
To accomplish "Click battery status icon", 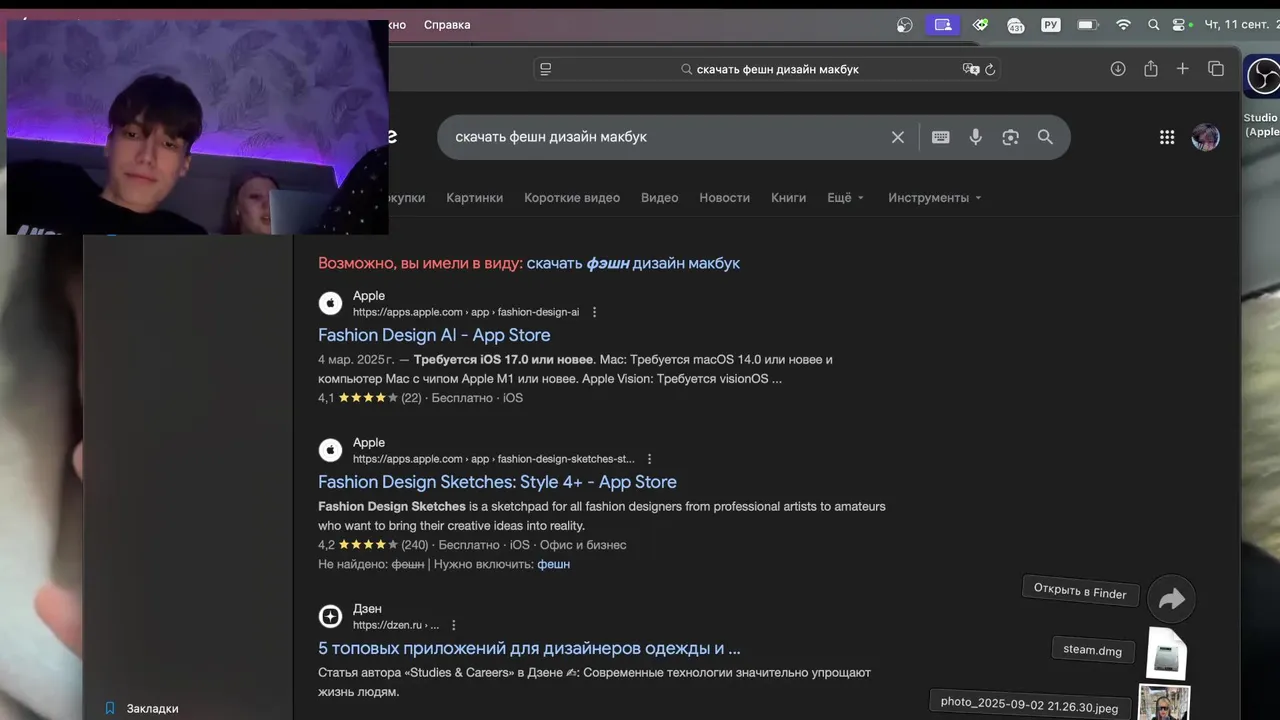I will 1088,25.
